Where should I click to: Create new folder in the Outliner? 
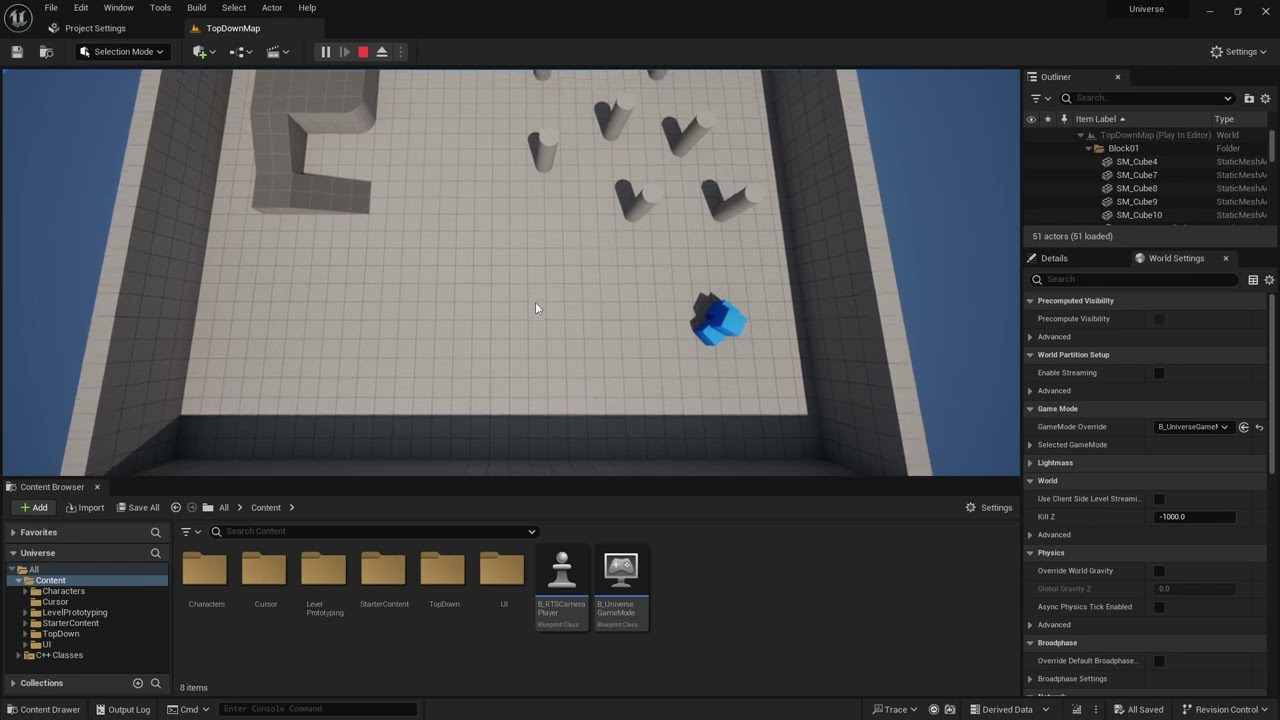(1249, 98)
